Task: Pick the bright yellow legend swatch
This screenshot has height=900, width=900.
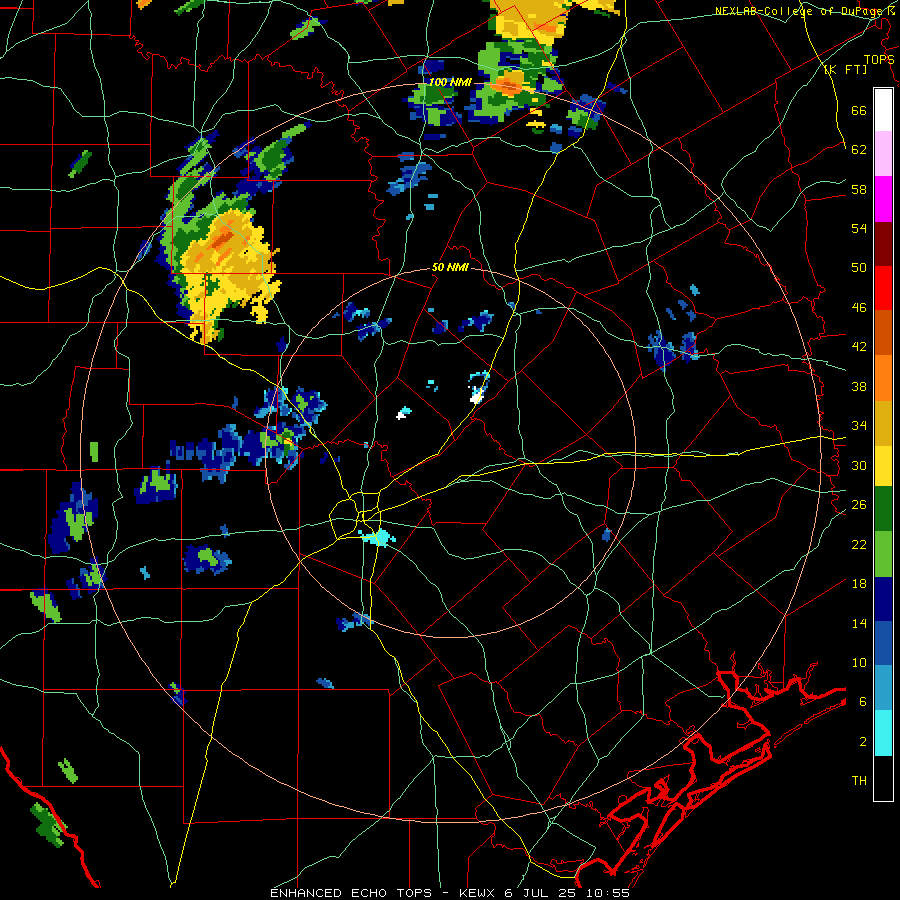Action: [x=883, y=466]
